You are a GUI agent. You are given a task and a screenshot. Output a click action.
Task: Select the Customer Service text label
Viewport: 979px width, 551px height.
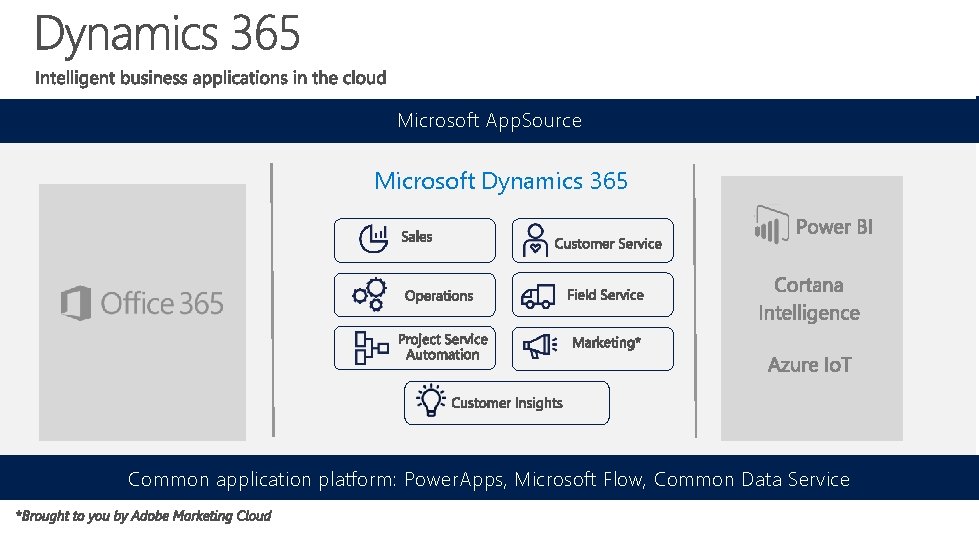tap(608, 243)
